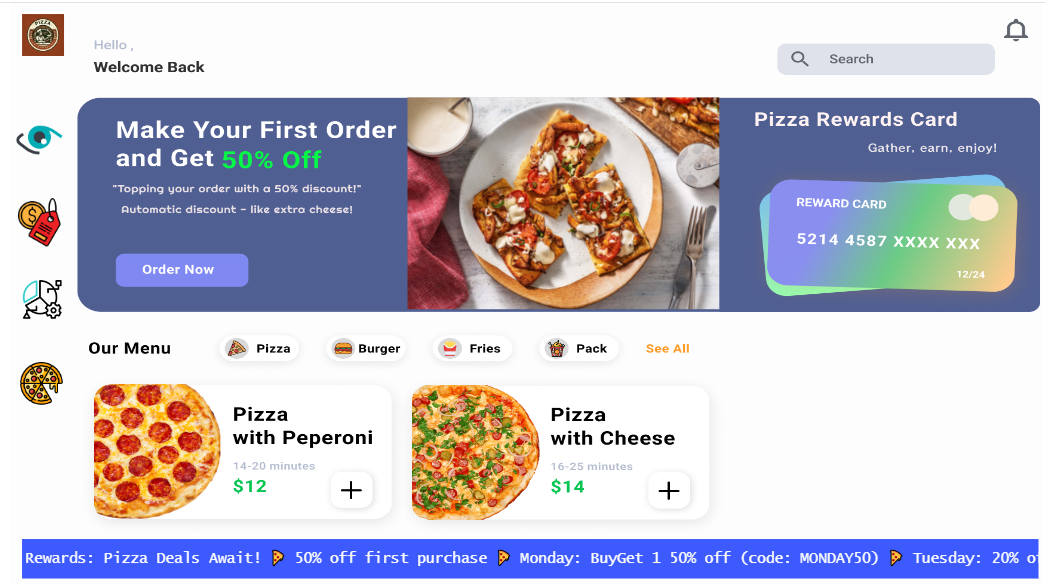Click the pizza shop logo
Screen dimensions: 1045x584
pyautogui.click(x=43, y=35)
